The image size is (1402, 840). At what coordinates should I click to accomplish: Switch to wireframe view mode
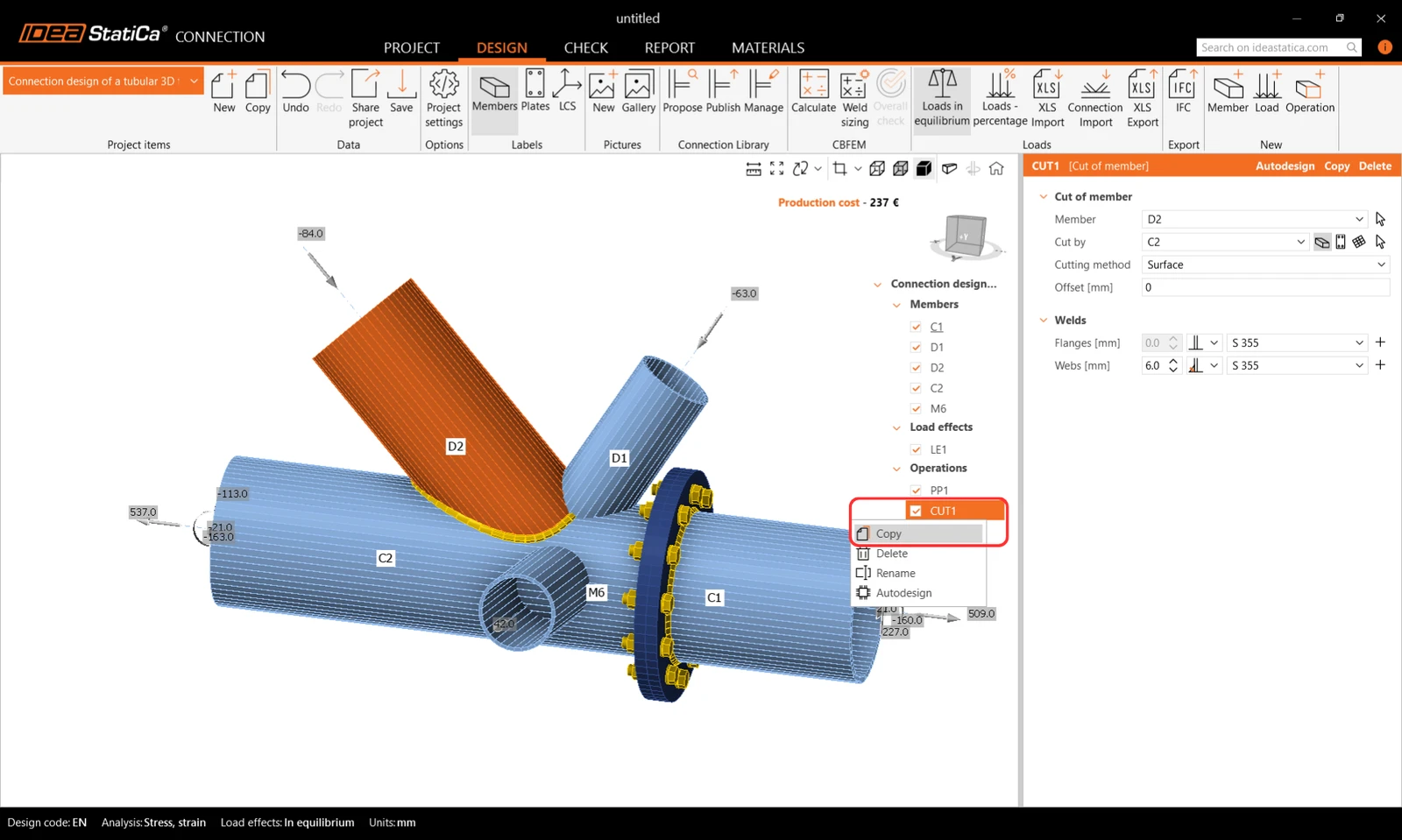[877, 169]
